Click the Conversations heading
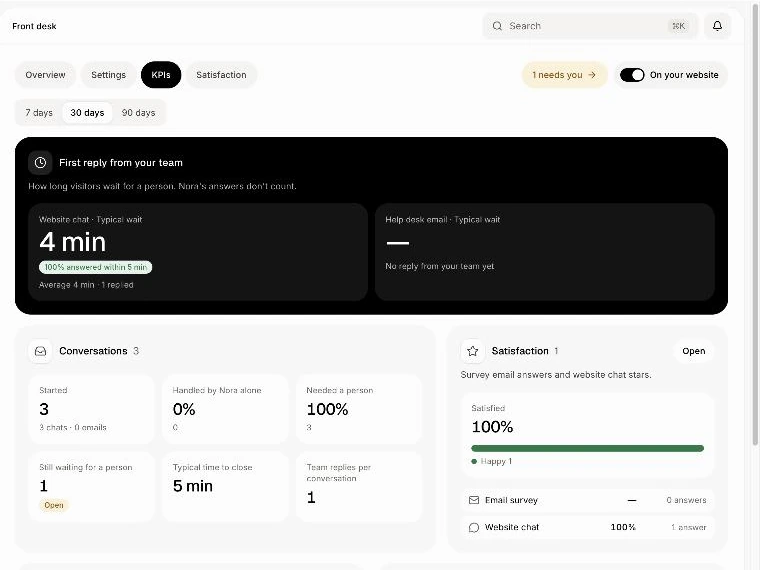The image size is (760, 570). pyautogui.click(x=93, y=351)
